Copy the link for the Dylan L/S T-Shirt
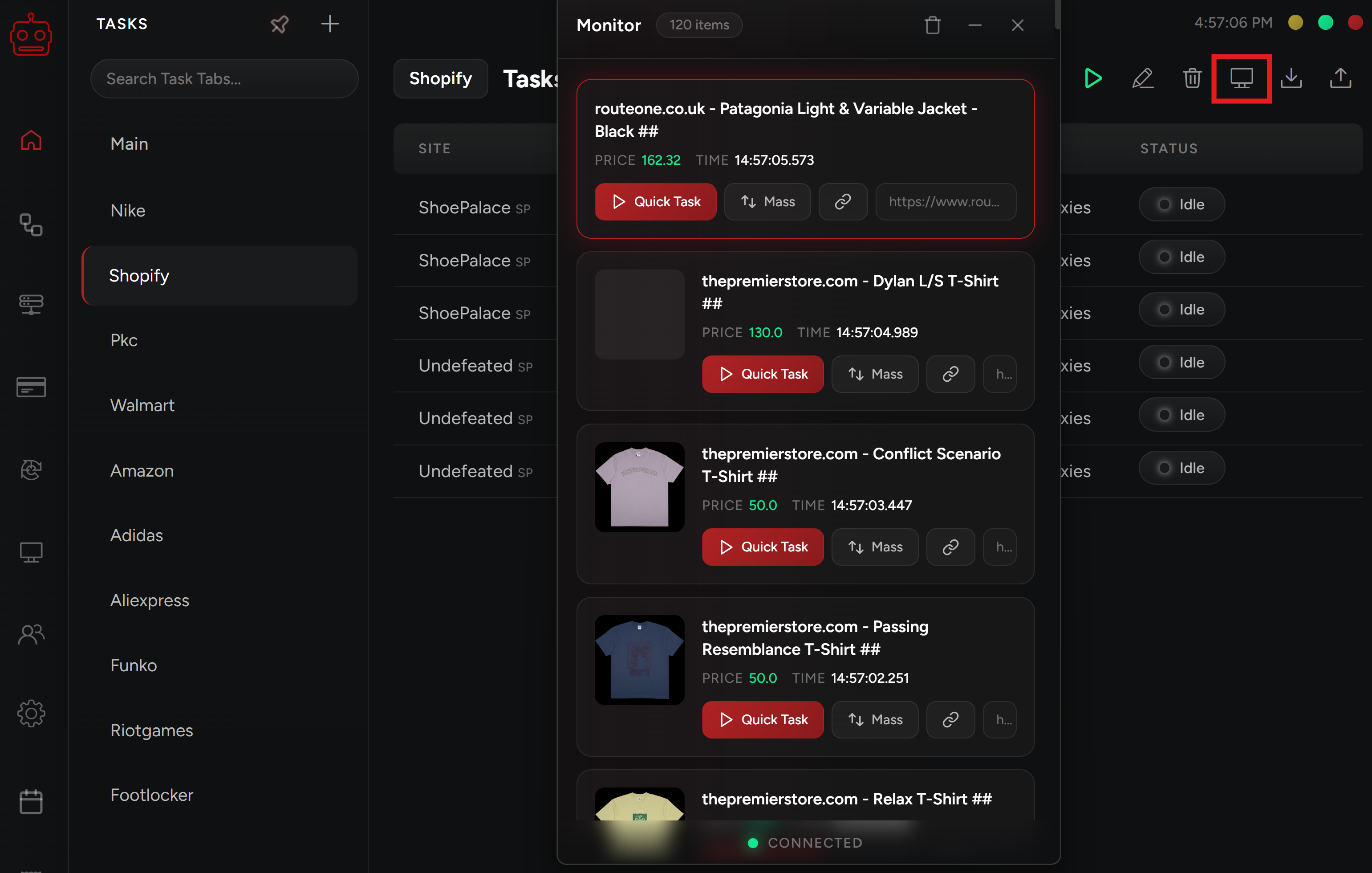The height and width of the screenshot is (873, 1372). pyautogui.click(x=950, y=374)
